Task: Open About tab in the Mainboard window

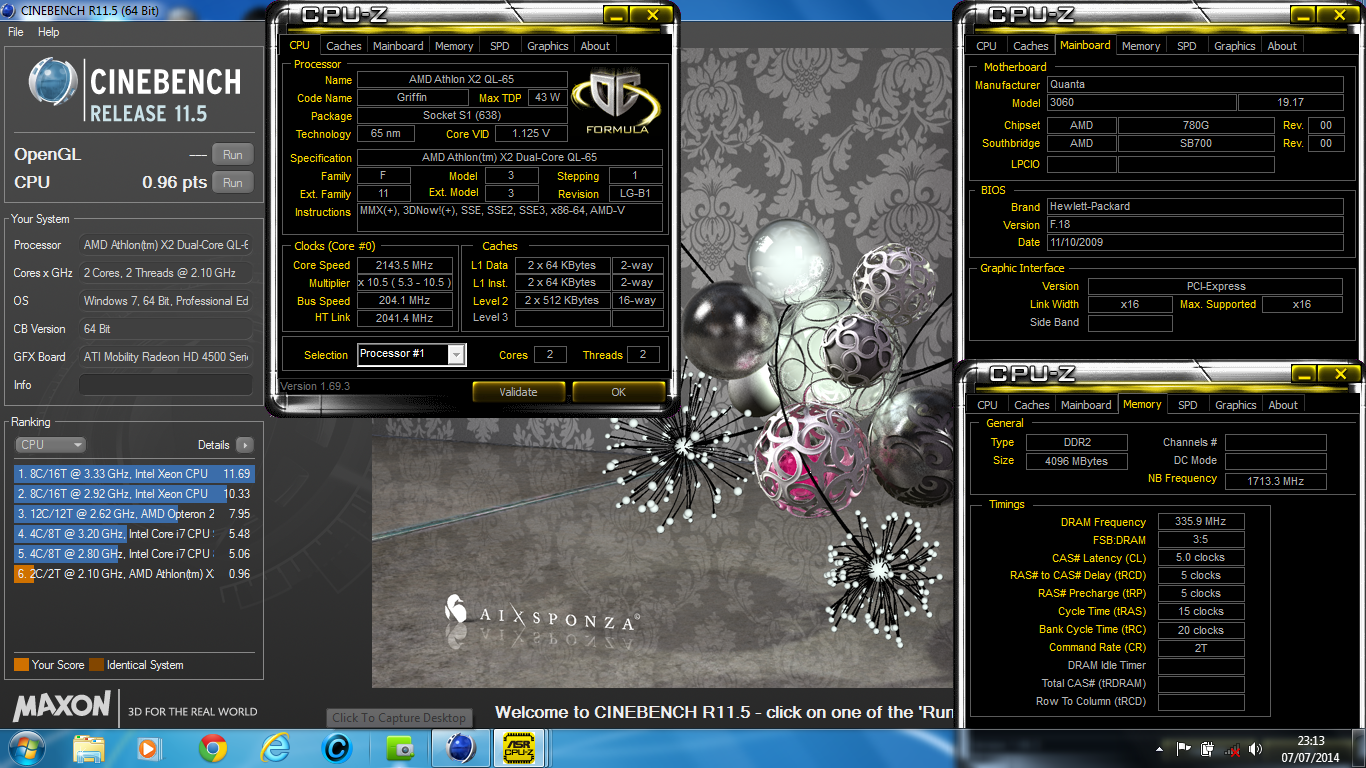Action: click(1282, 46)
